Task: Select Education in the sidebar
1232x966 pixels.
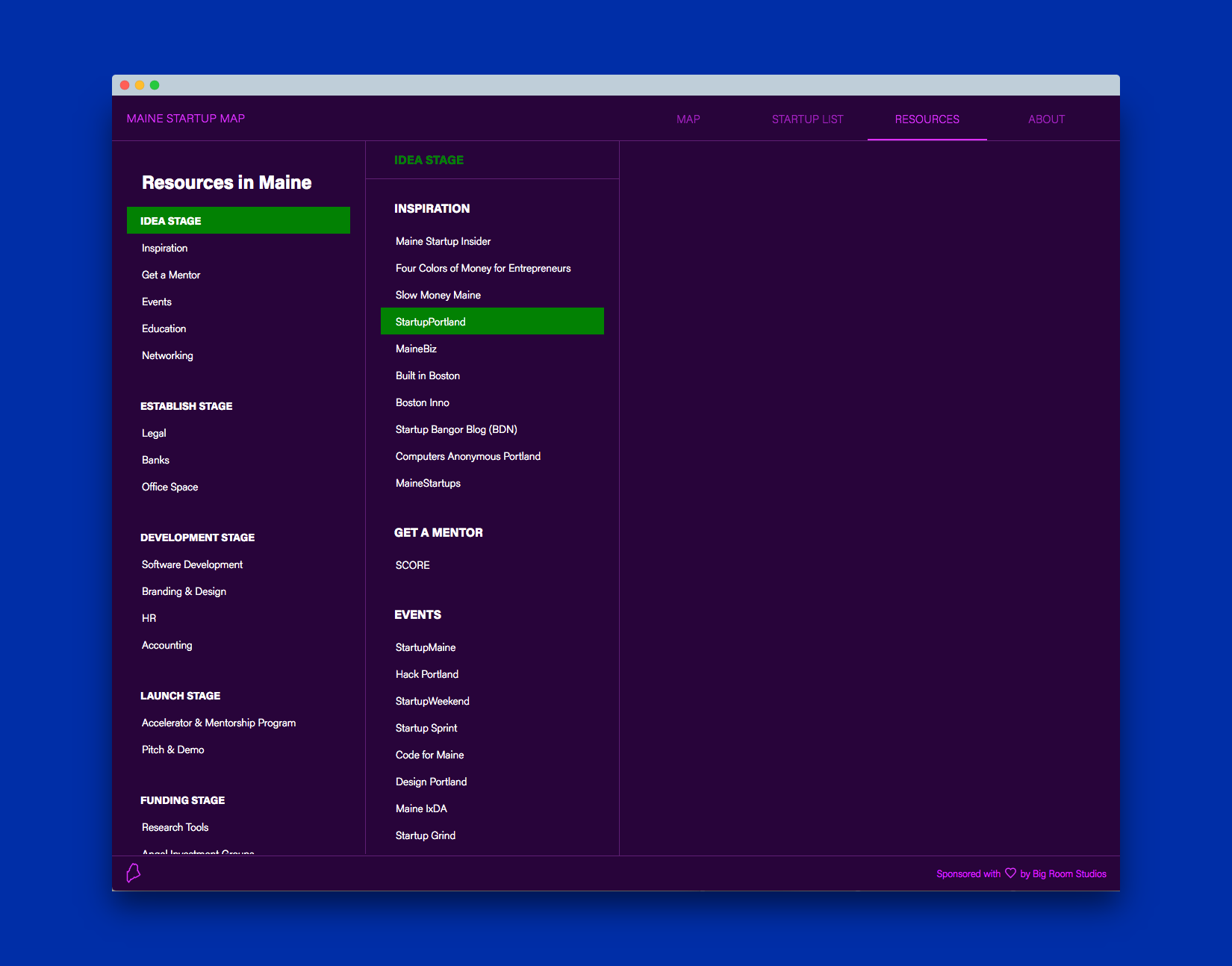Action: (x=164, y=328)
